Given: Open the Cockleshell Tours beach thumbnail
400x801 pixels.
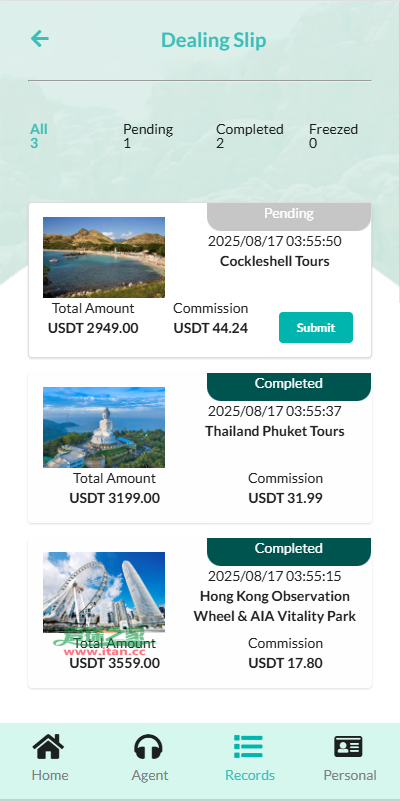Looking at the screenshot, I should (x=104, y=257).
